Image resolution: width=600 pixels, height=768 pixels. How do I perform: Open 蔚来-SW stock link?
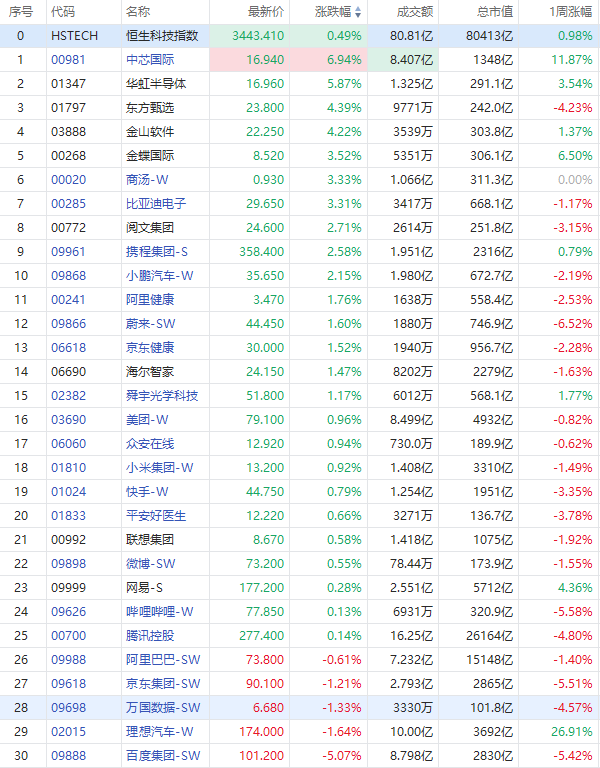tap(150, 324)
